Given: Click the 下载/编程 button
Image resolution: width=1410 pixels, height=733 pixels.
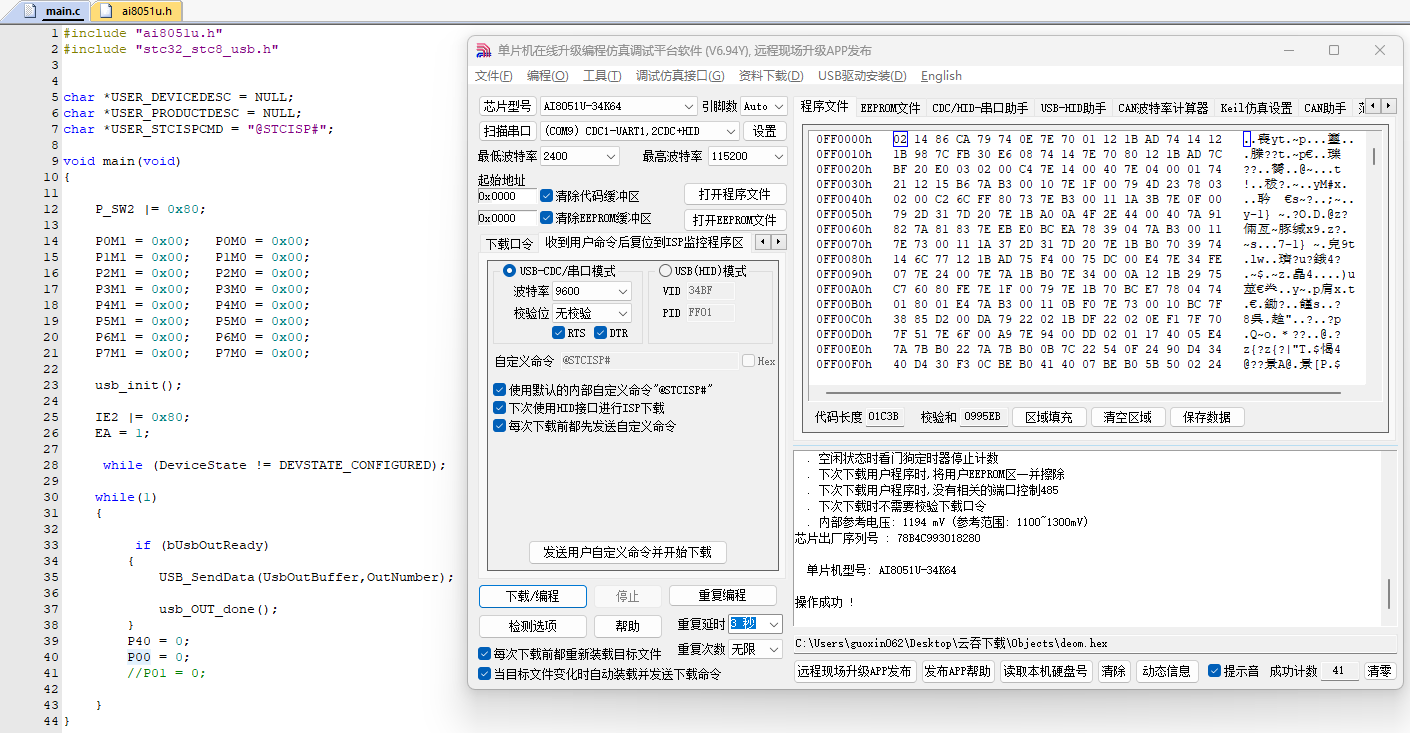Looking at the screenshot, I should click(532, 596).
